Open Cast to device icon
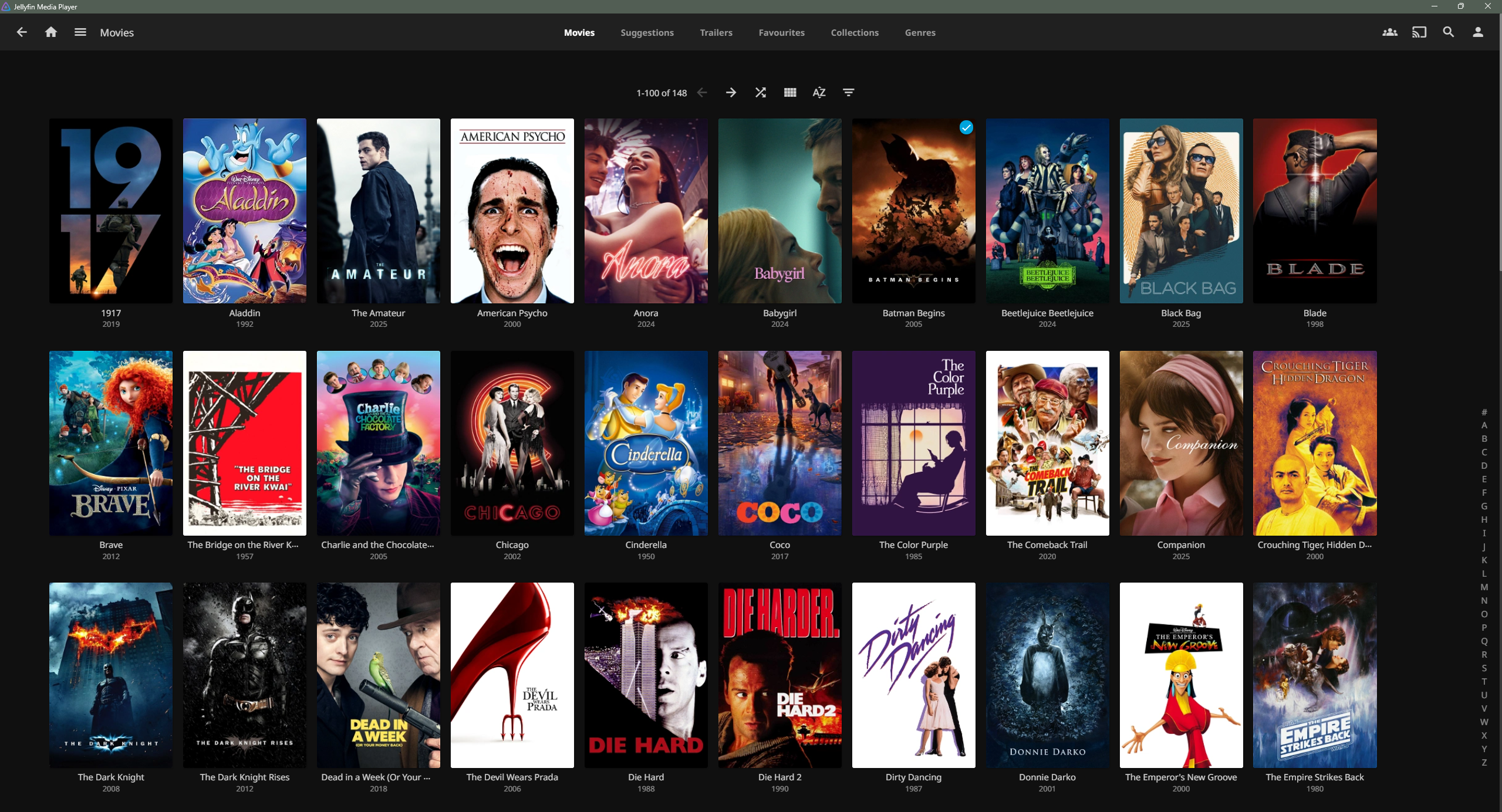The image size is (1502, 812). point(1419,32)
